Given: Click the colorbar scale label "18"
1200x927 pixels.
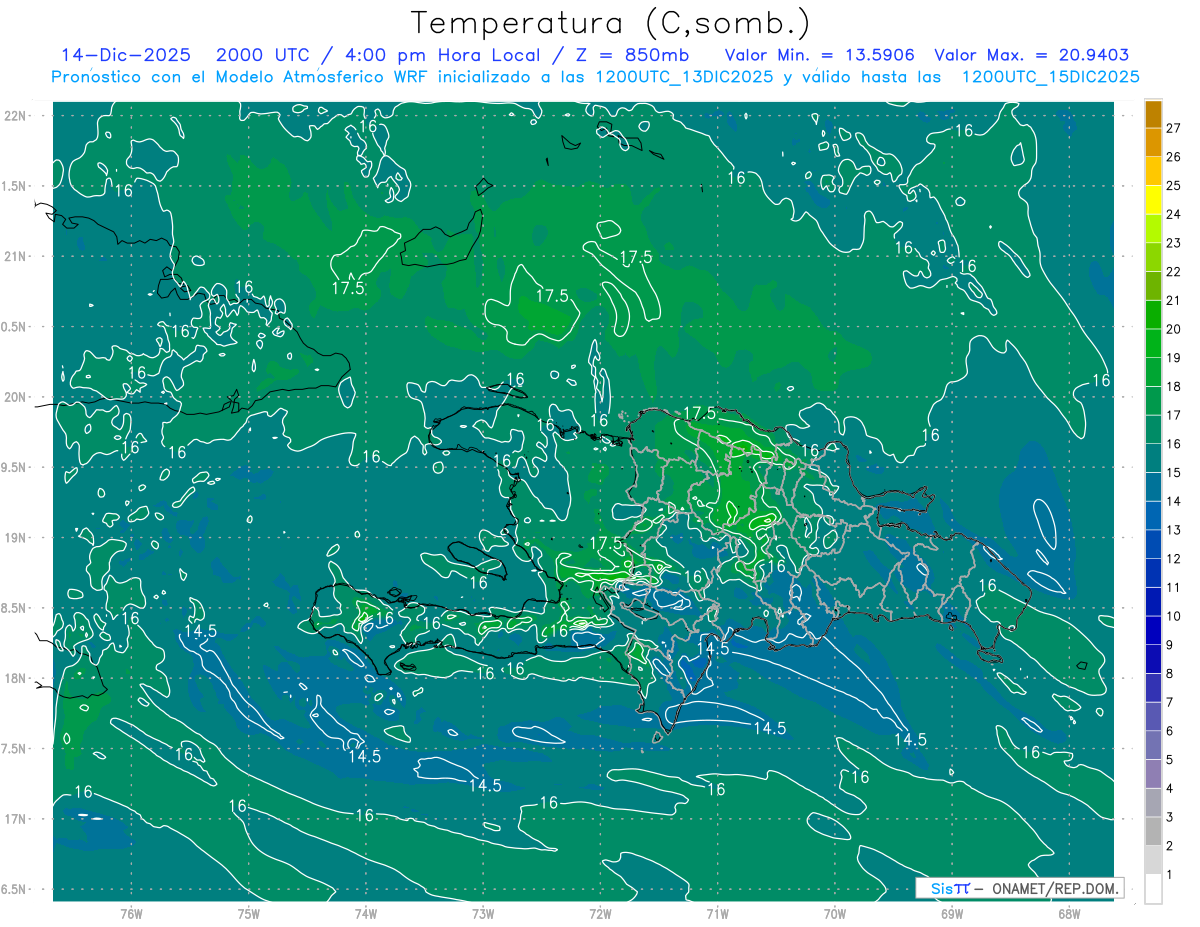Looking at the screenshot, I should tap(1173, 386).
